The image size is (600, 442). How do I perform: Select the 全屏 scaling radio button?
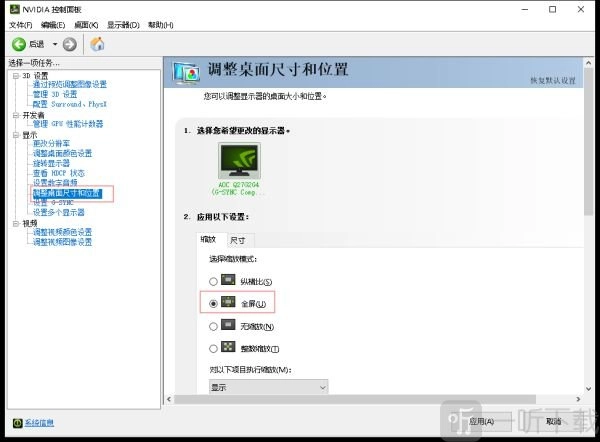click(x=212, y=303)
